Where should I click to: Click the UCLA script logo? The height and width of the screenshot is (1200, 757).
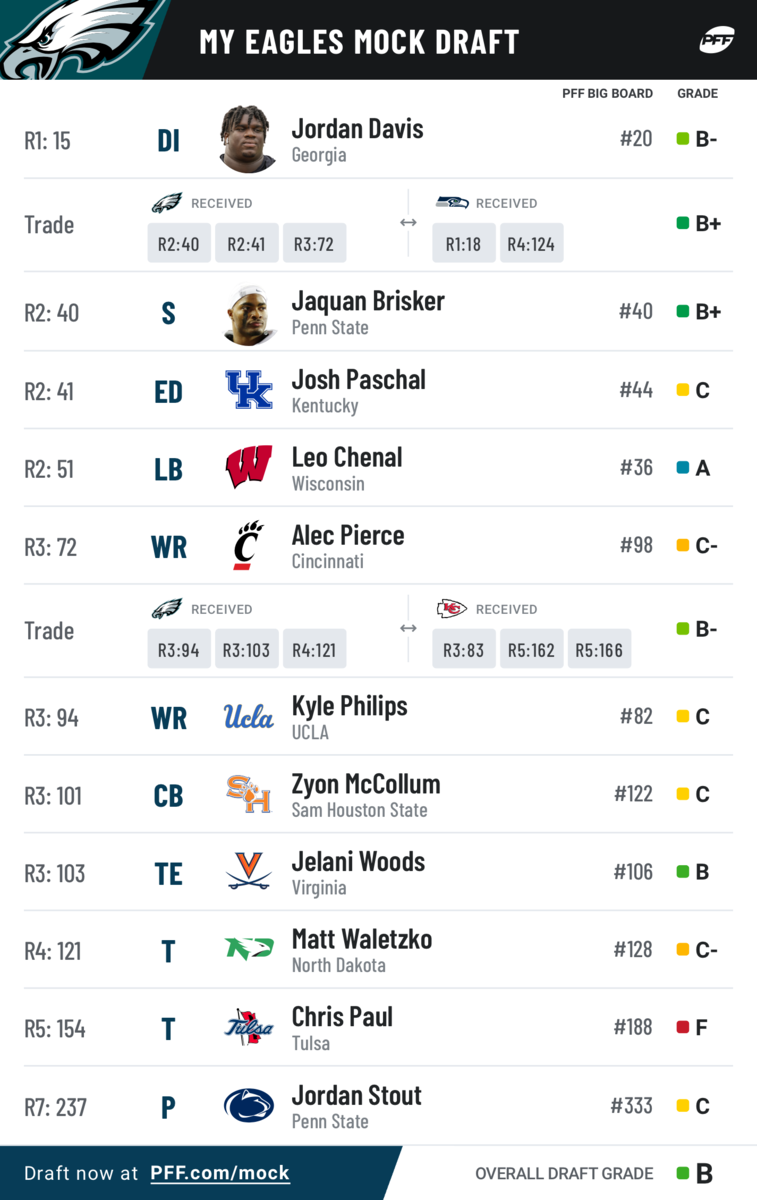249,716
